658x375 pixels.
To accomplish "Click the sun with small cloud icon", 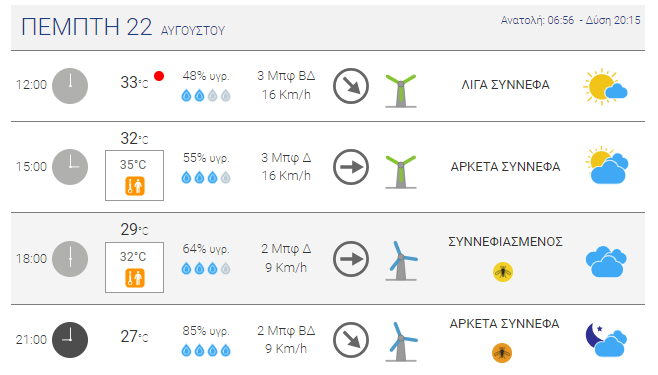I will tap(605, 86).
